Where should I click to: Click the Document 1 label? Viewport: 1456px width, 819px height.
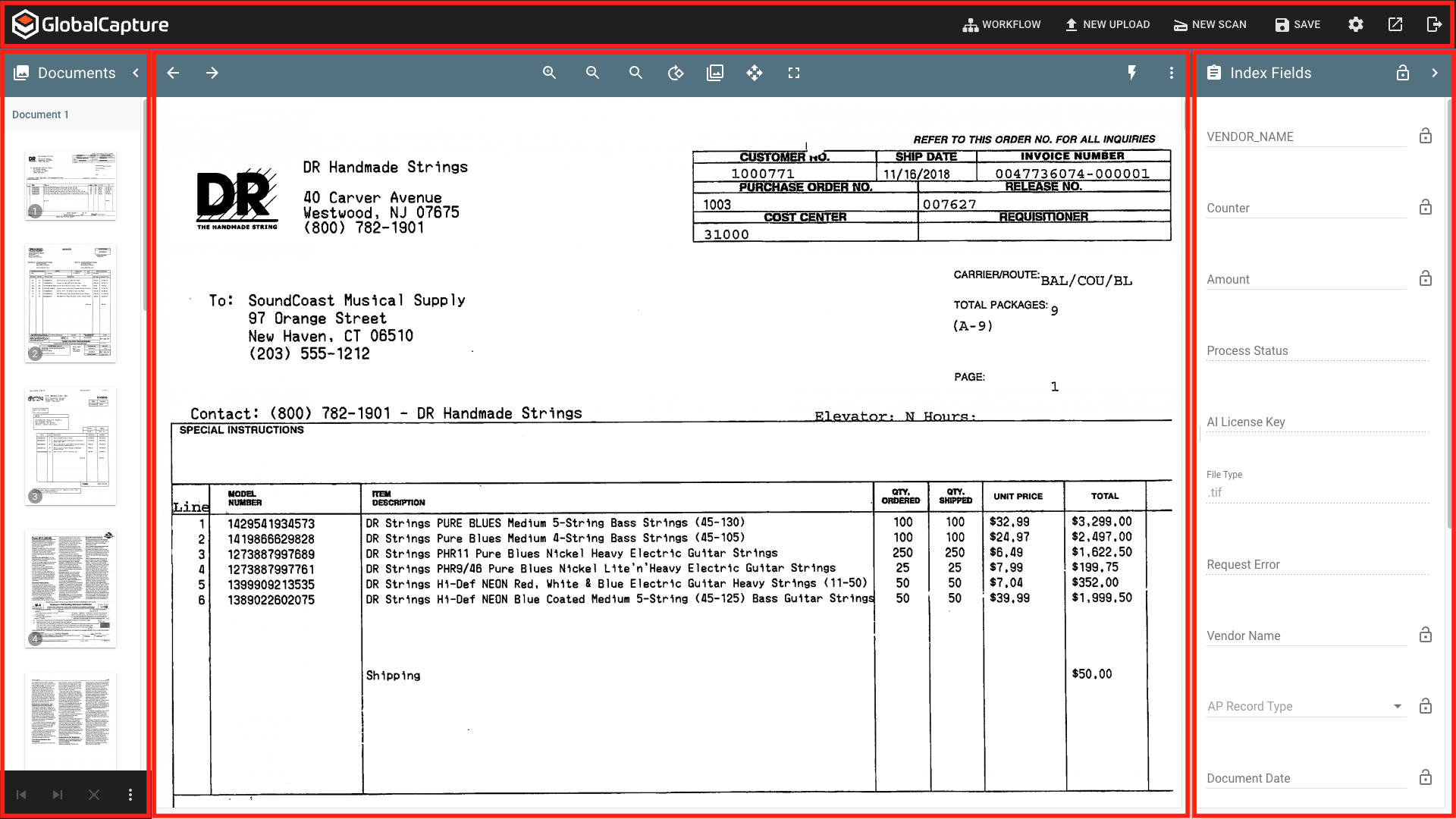click(x=40, y=115)
